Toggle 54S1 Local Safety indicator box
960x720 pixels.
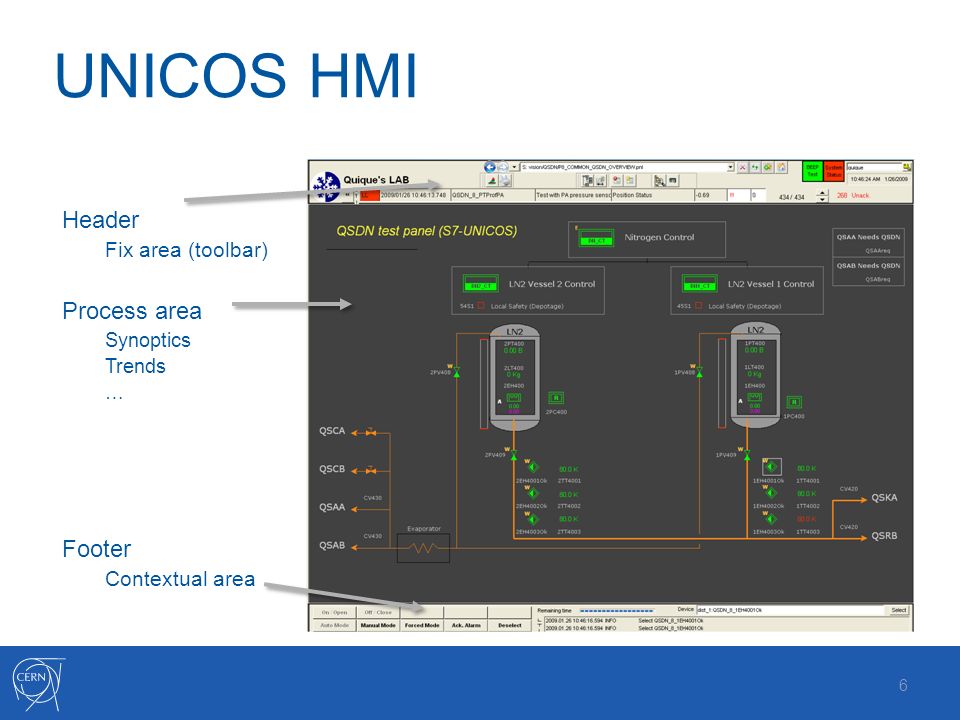[x=481, y=305]
